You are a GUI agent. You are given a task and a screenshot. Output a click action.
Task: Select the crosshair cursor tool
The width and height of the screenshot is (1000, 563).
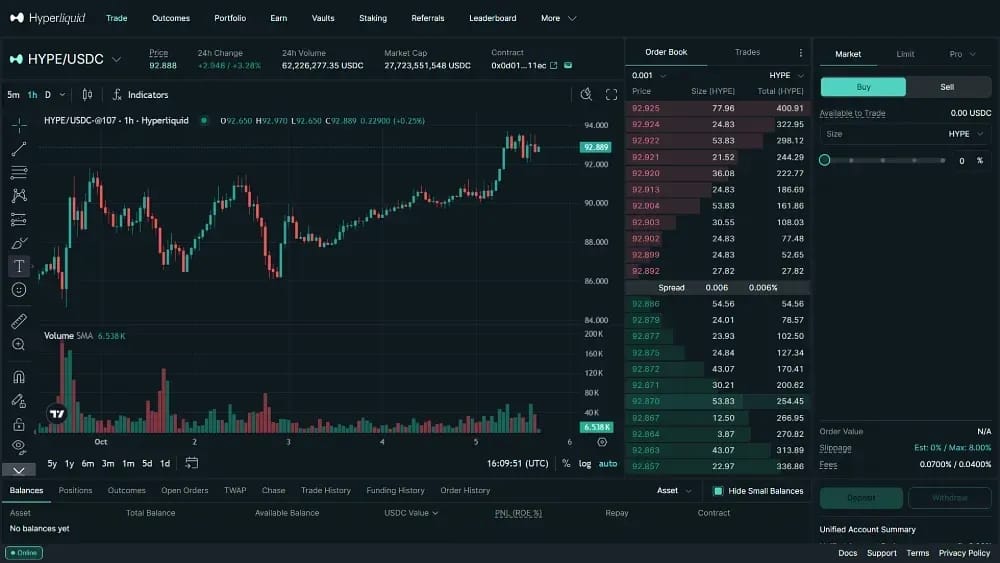(19, 124)
